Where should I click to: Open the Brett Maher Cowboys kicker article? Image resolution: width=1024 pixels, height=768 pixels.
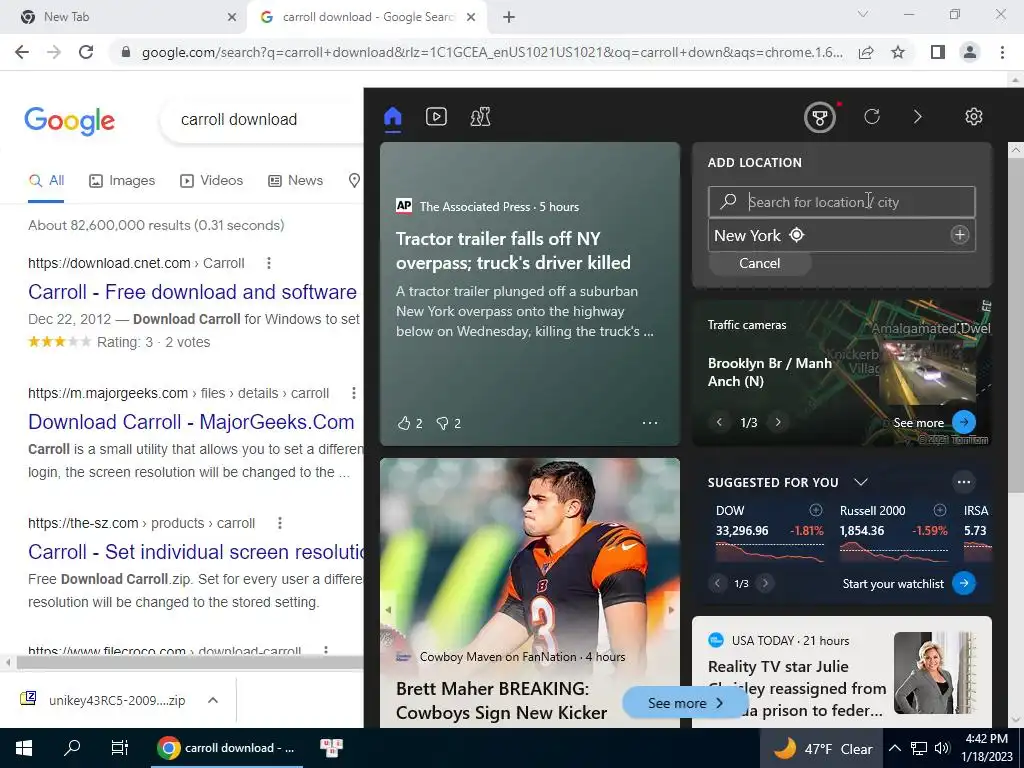pyautogui.click(x=502, y=701)
